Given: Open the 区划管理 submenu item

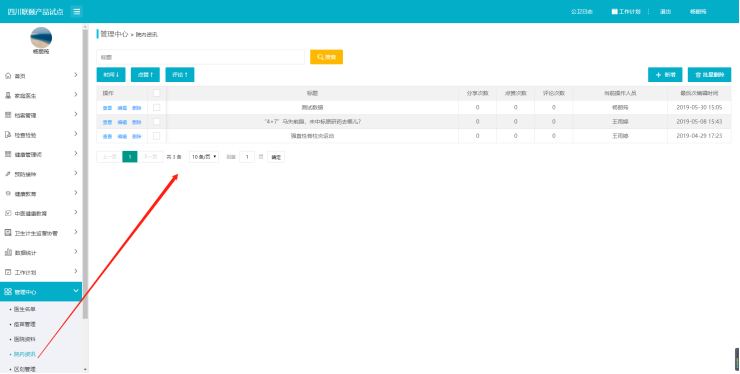Looking at the screenshot, I should (25, 369).
